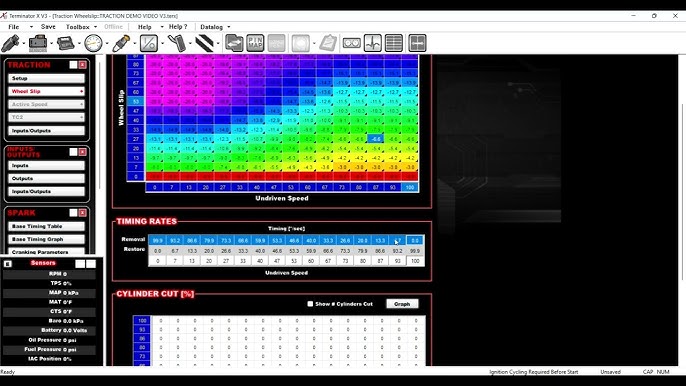686x386 pixels.
Task: Expand the Toolbox menu arrow
Action: click(95, 27)
